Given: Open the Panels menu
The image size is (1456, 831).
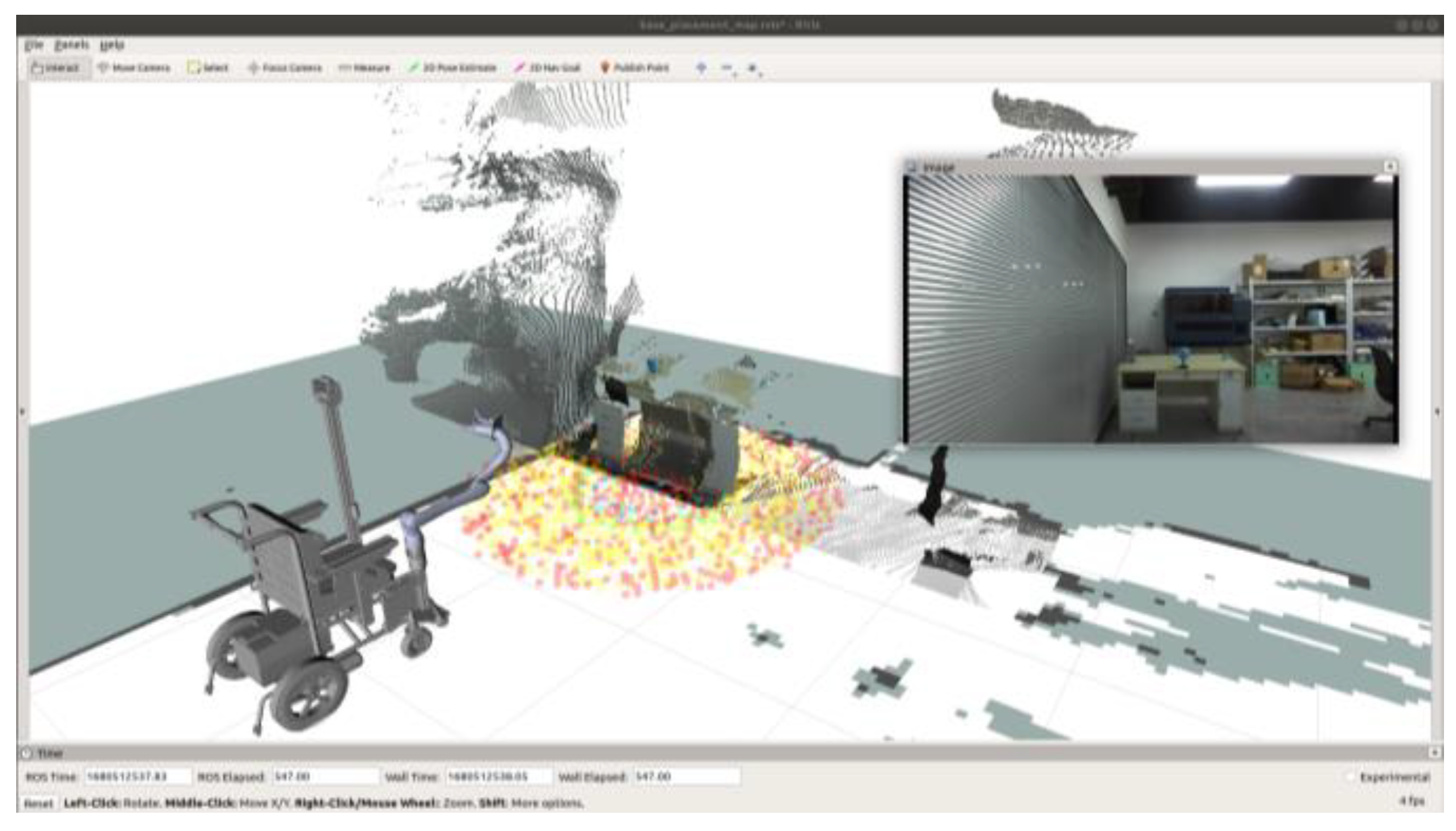Looking at the screenshot, I should click(72, 44).
